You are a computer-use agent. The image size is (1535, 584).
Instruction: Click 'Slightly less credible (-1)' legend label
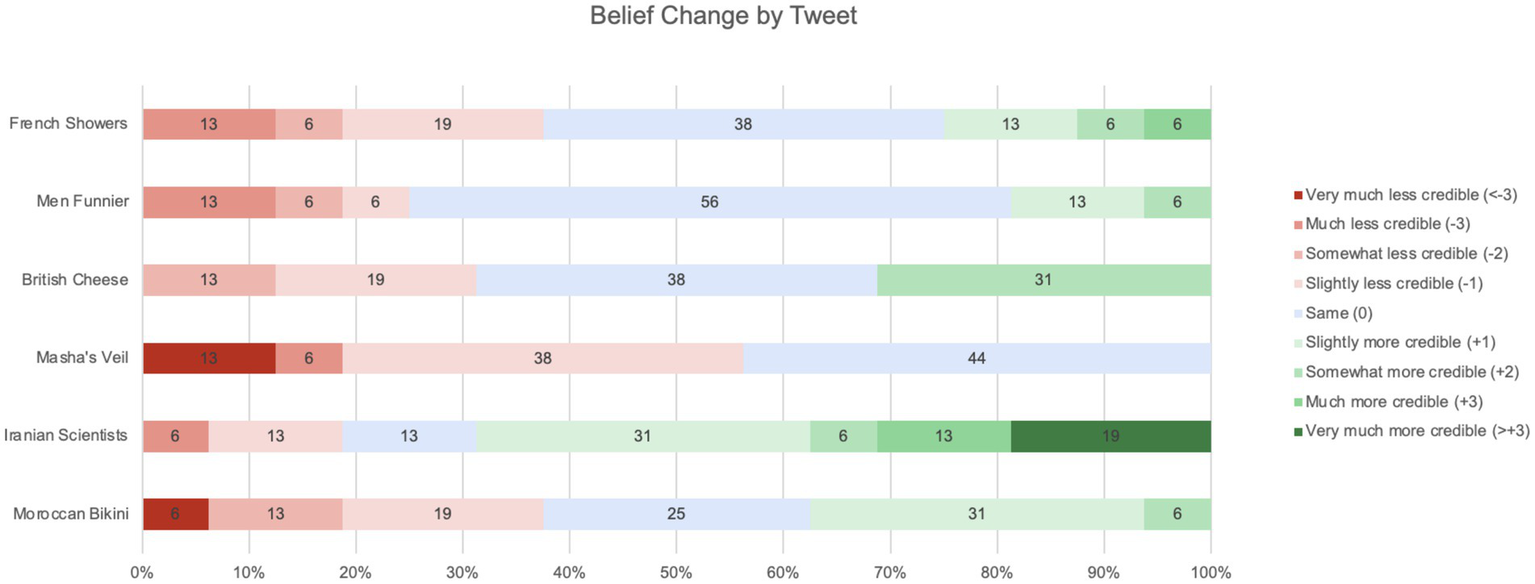(x=1394, y=284)
